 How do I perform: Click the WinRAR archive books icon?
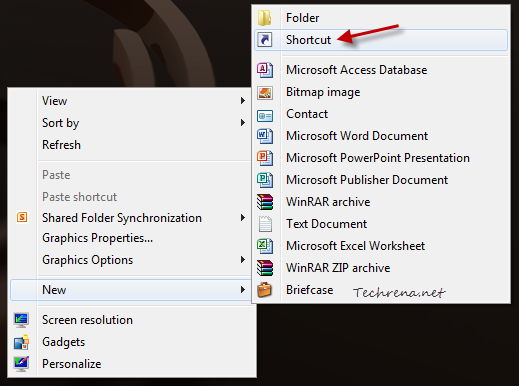coord(265,202)
